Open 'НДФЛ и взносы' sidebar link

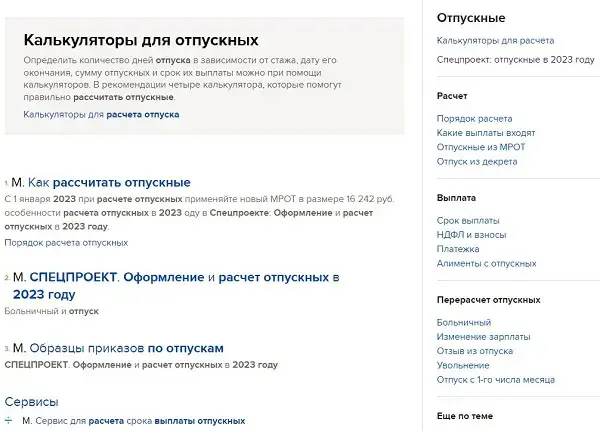click(472, 234)
